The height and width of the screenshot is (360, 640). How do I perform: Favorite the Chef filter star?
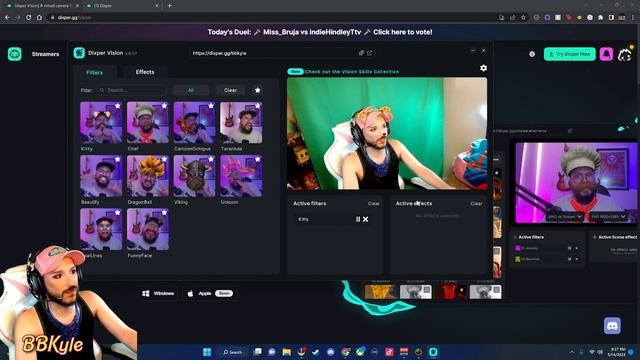[x=164, y=106]
